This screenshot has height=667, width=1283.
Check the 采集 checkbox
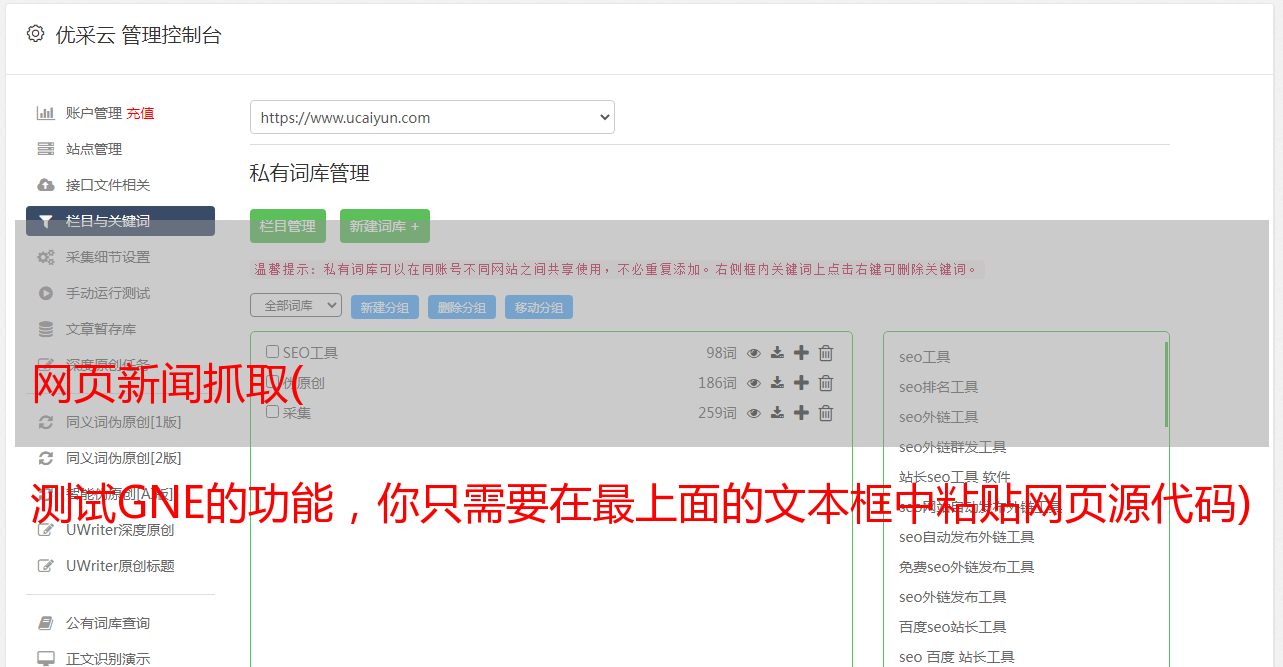coord(272,412)
